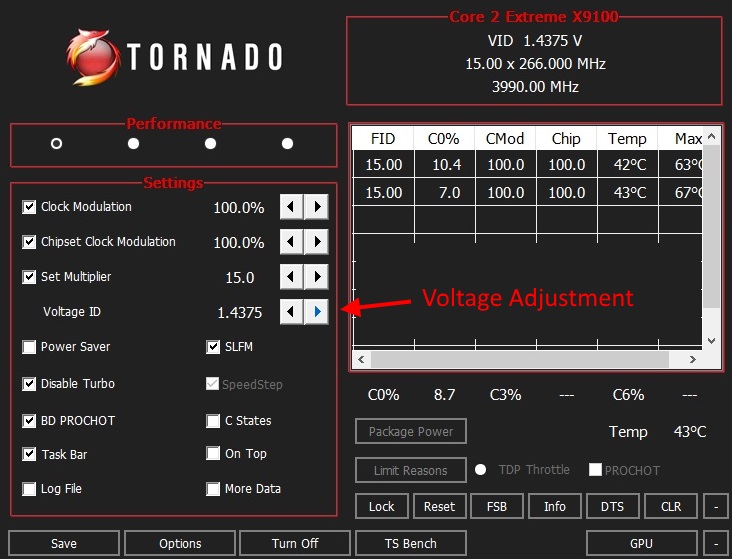Enable On Top checkbox
The width and height of the screenshot is (732, 559).
(213, 453)
